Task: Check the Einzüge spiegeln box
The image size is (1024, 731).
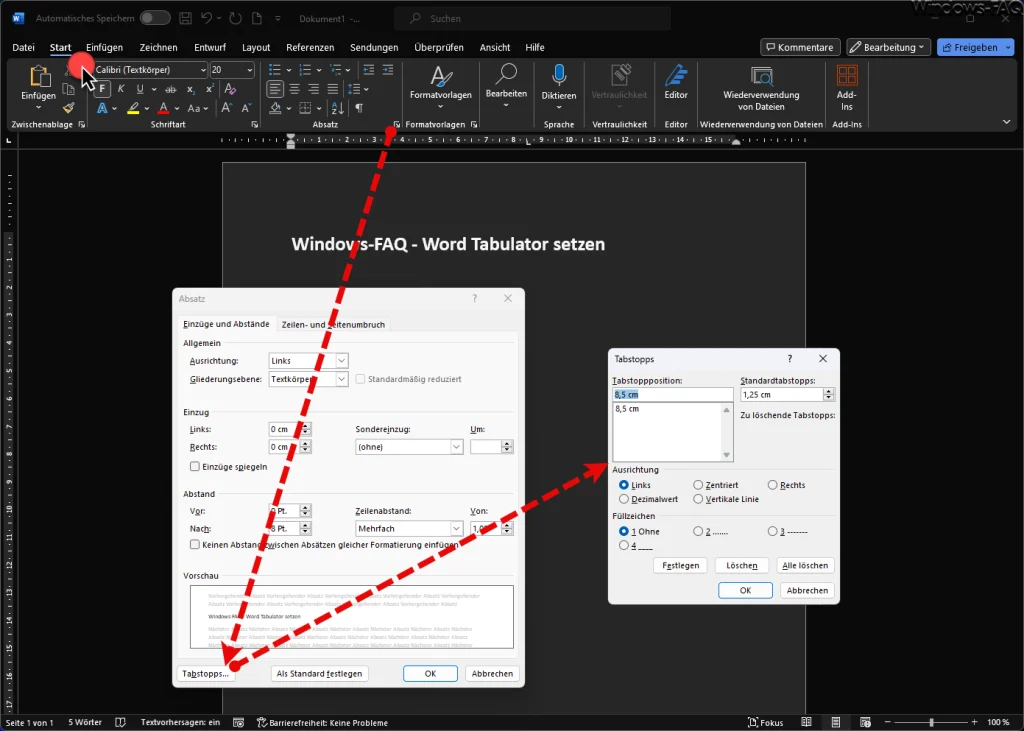Action: pyautogui.click(x=195, y=466)
